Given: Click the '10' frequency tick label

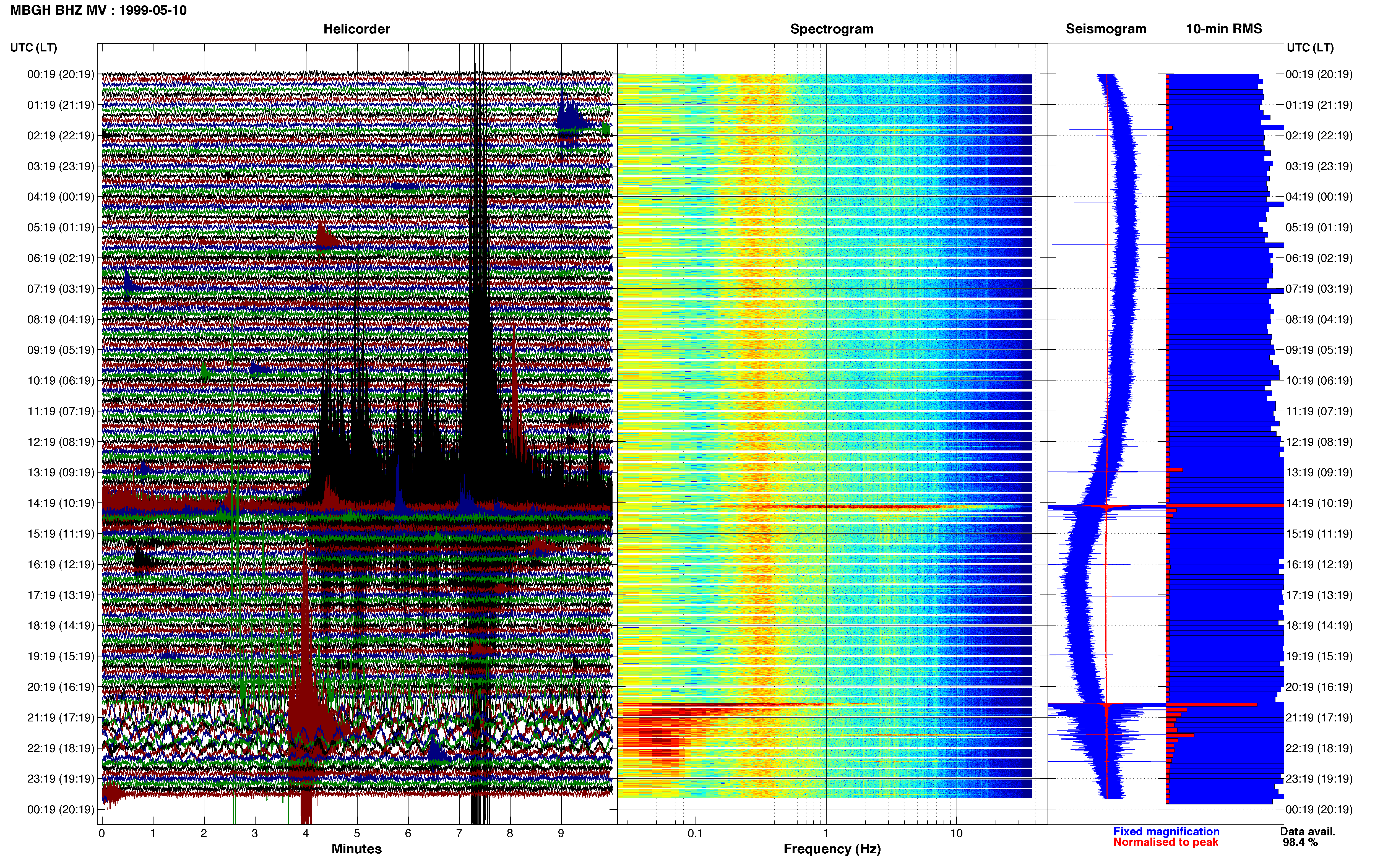Looking at the screenshot, I should (956, 833).
